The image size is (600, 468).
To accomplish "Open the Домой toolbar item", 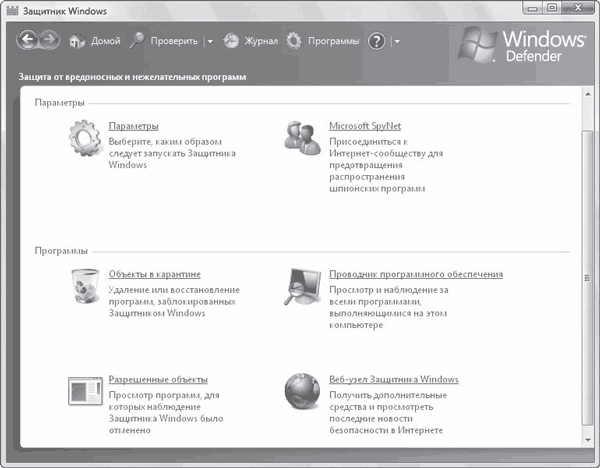I will tap(106, 41).
